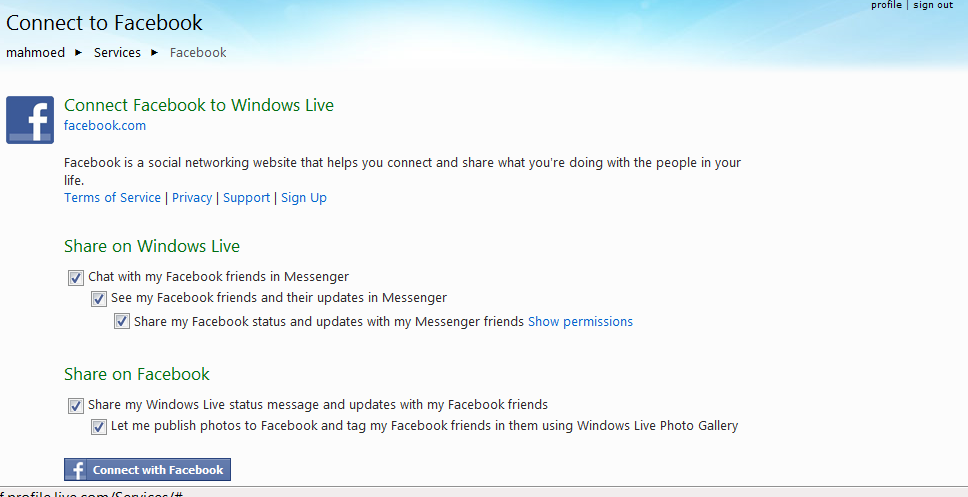Go to mahmoed breadcrumb
Viewport: 968px width, 497px height.
35,52
